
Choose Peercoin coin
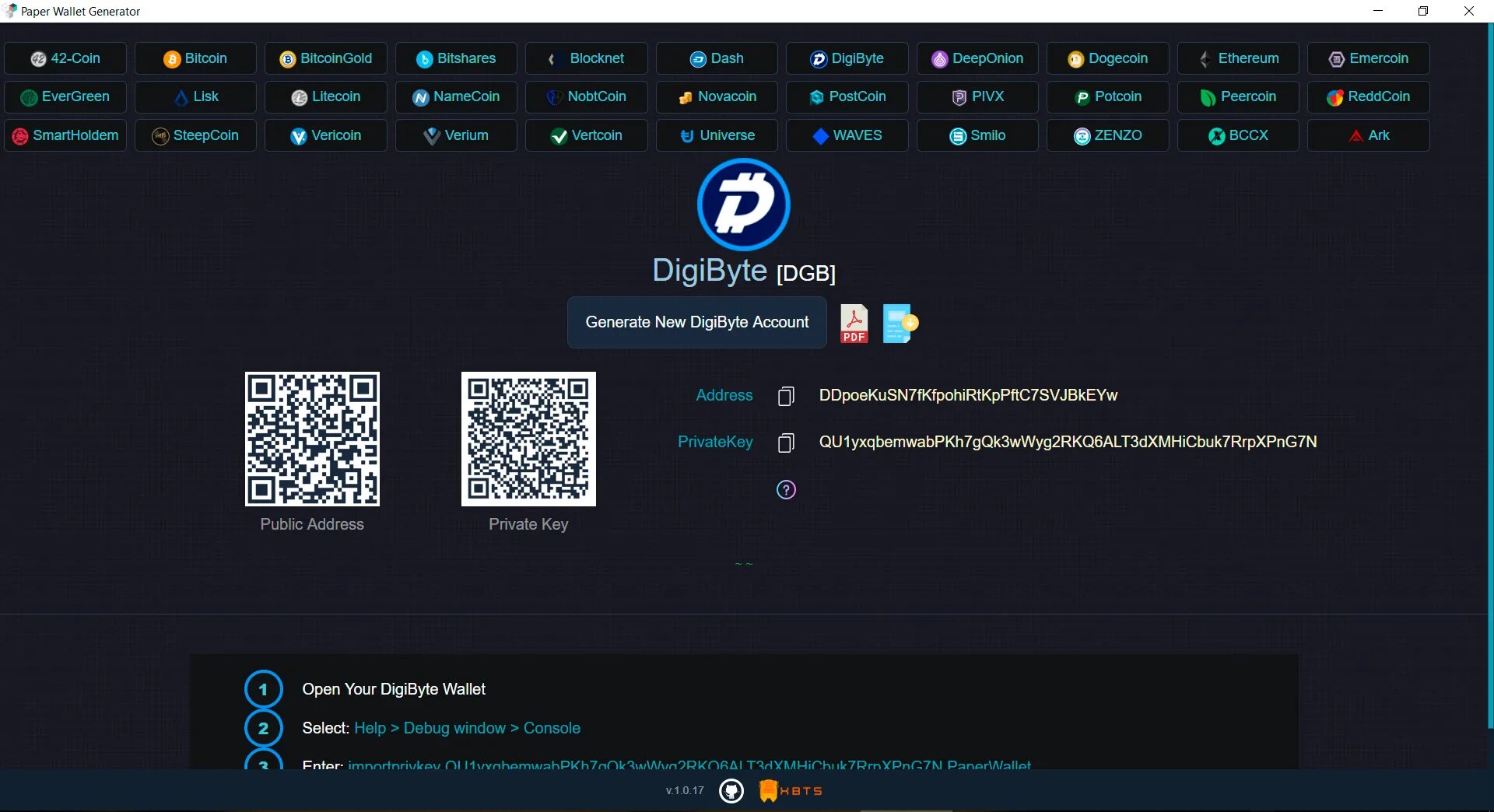click(x=1238, y=96)
